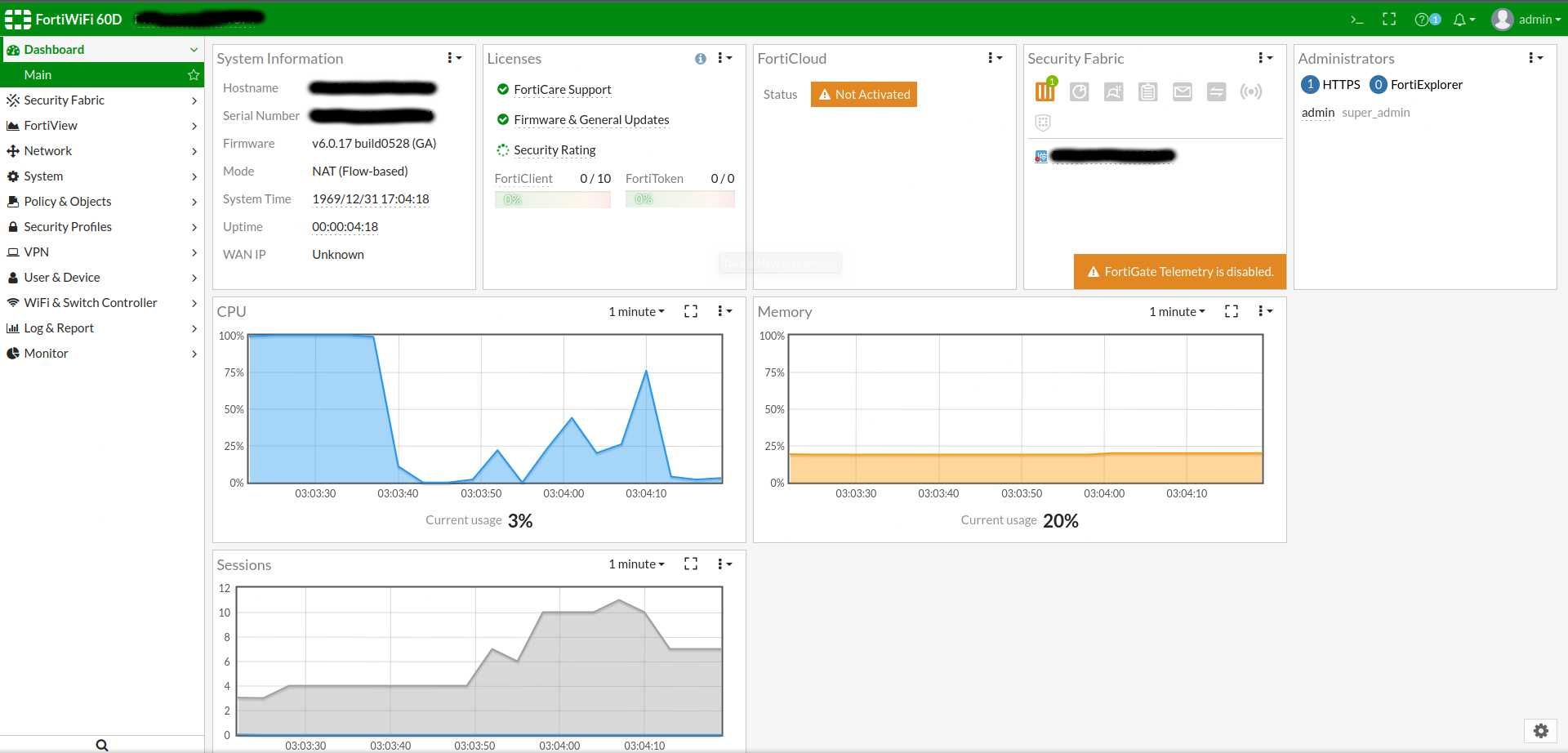
Task: Click the clipboard icon in Security Fabric
Action: pos(1147,91)
